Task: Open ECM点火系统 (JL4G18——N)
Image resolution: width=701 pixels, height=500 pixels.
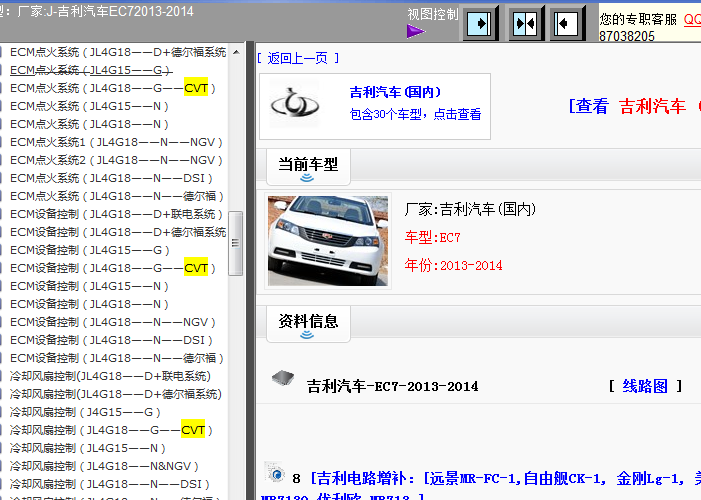Action: tap(89, 124)
